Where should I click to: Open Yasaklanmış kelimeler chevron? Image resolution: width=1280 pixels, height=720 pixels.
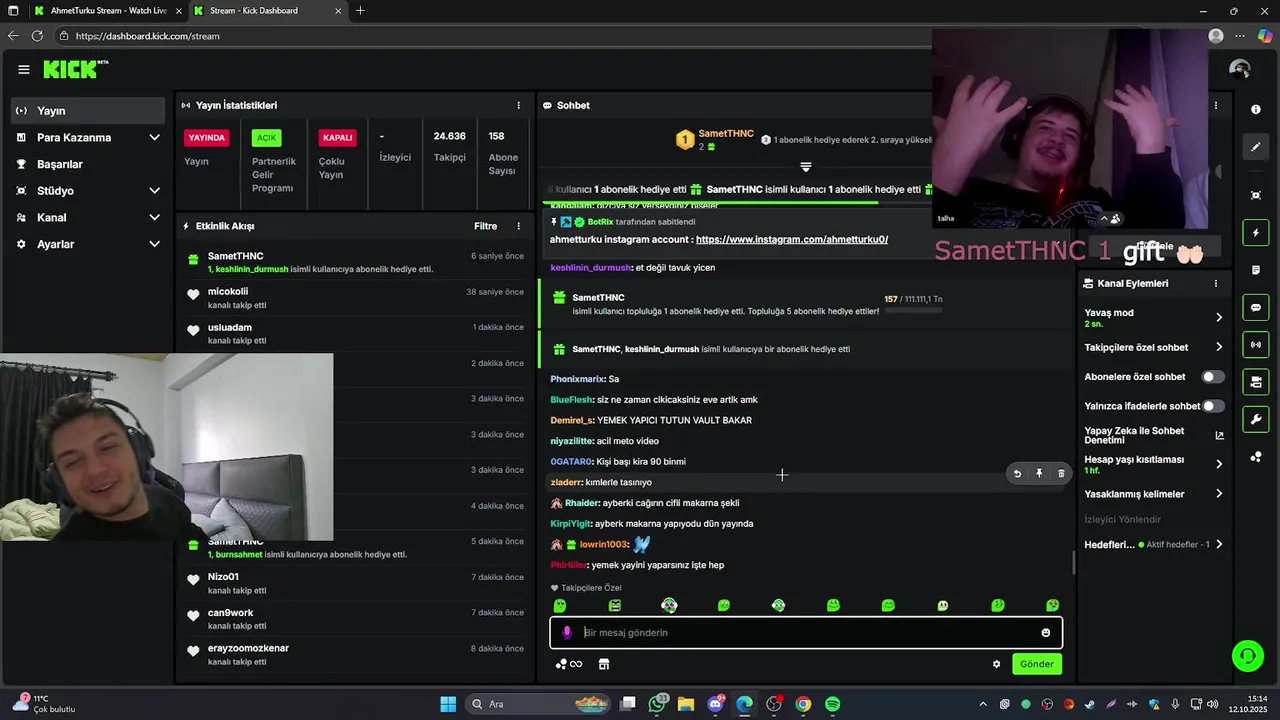[x=1219, y=494]
